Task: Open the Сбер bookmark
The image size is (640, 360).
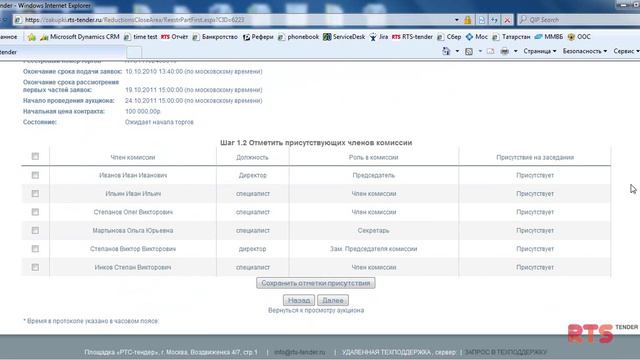Action: (x=449, y=37)
